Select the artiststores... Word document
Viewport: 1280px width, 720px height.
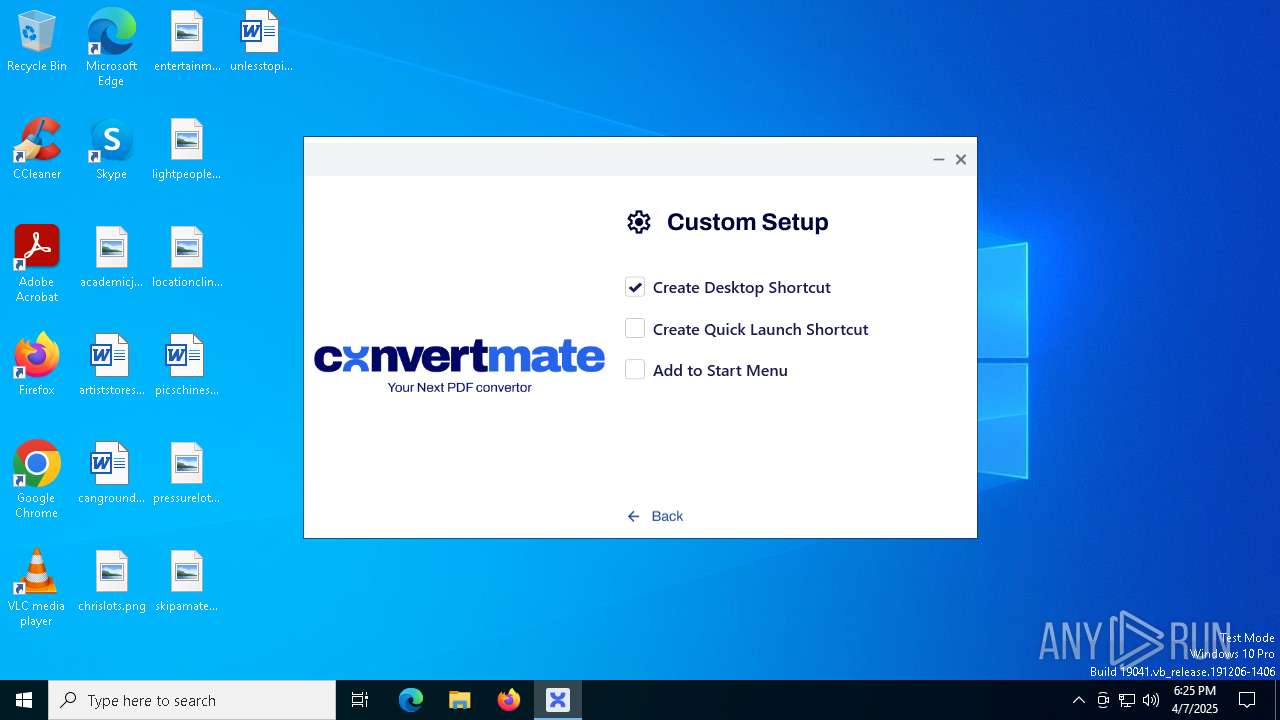point(111,366)
